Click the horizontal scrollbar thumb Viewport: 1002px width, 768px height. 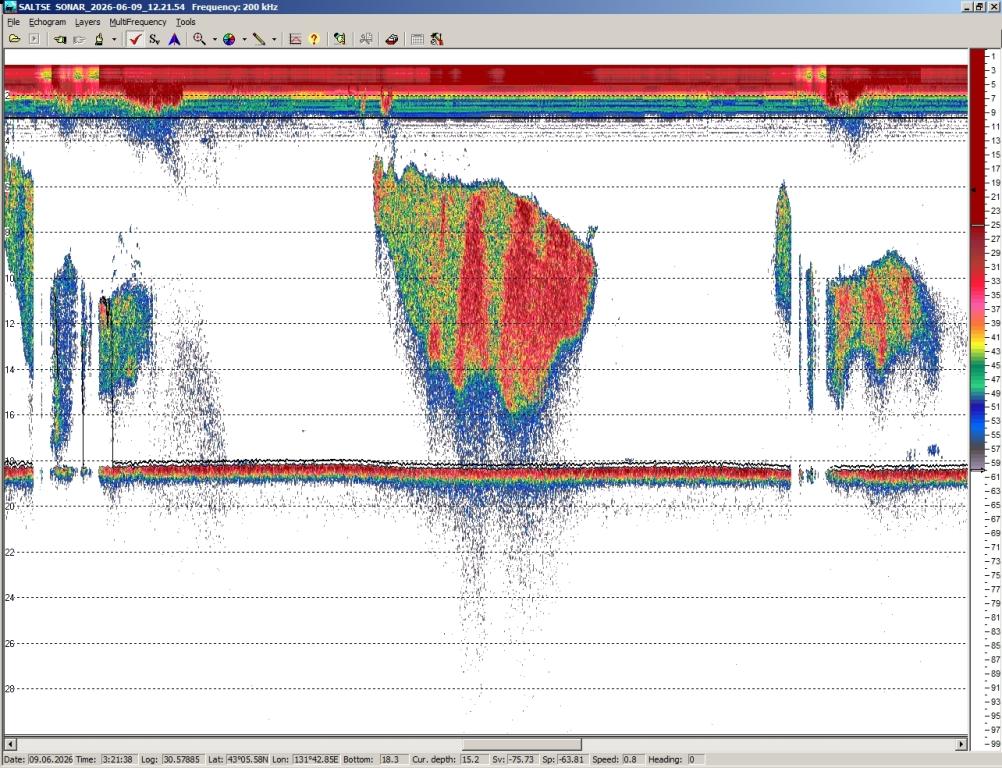522,744
